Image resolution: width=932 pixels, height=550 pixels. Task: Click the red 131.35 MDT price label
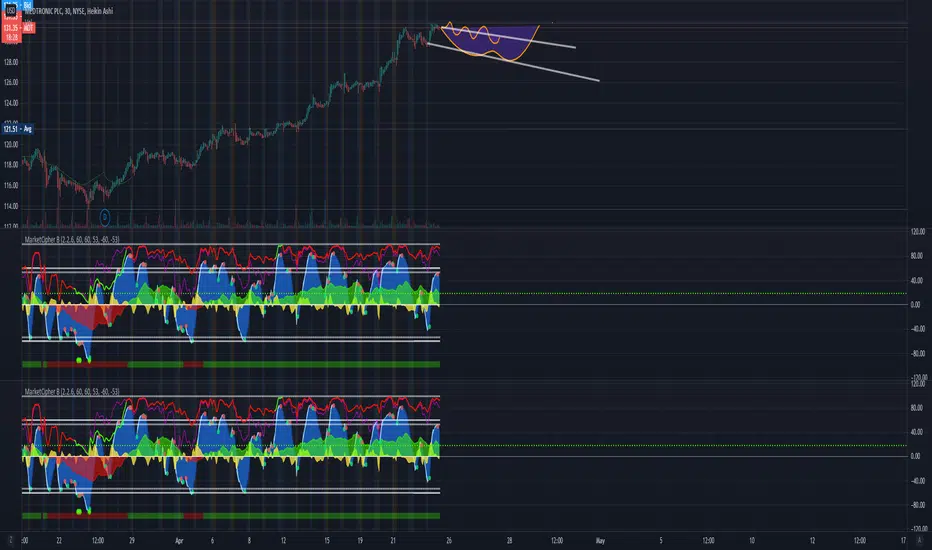tap(18, 28)
